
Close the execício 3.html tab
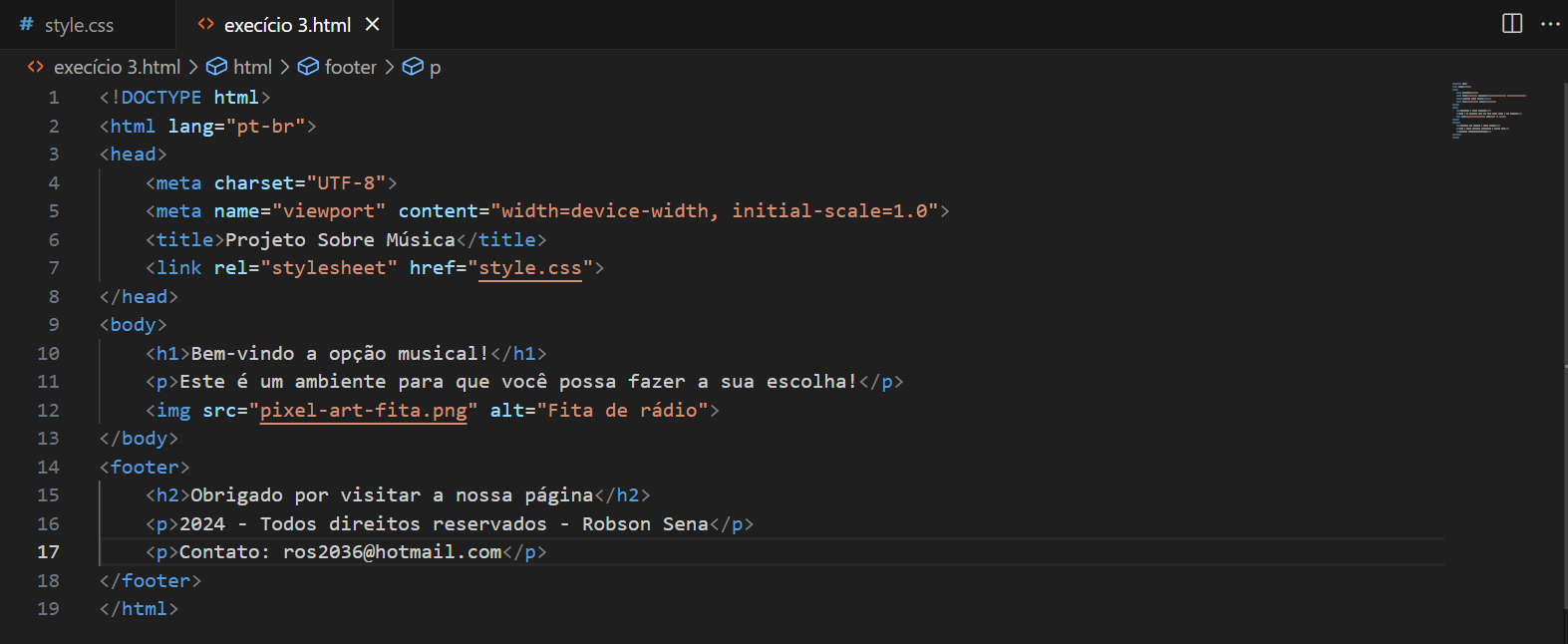(373, 25)
